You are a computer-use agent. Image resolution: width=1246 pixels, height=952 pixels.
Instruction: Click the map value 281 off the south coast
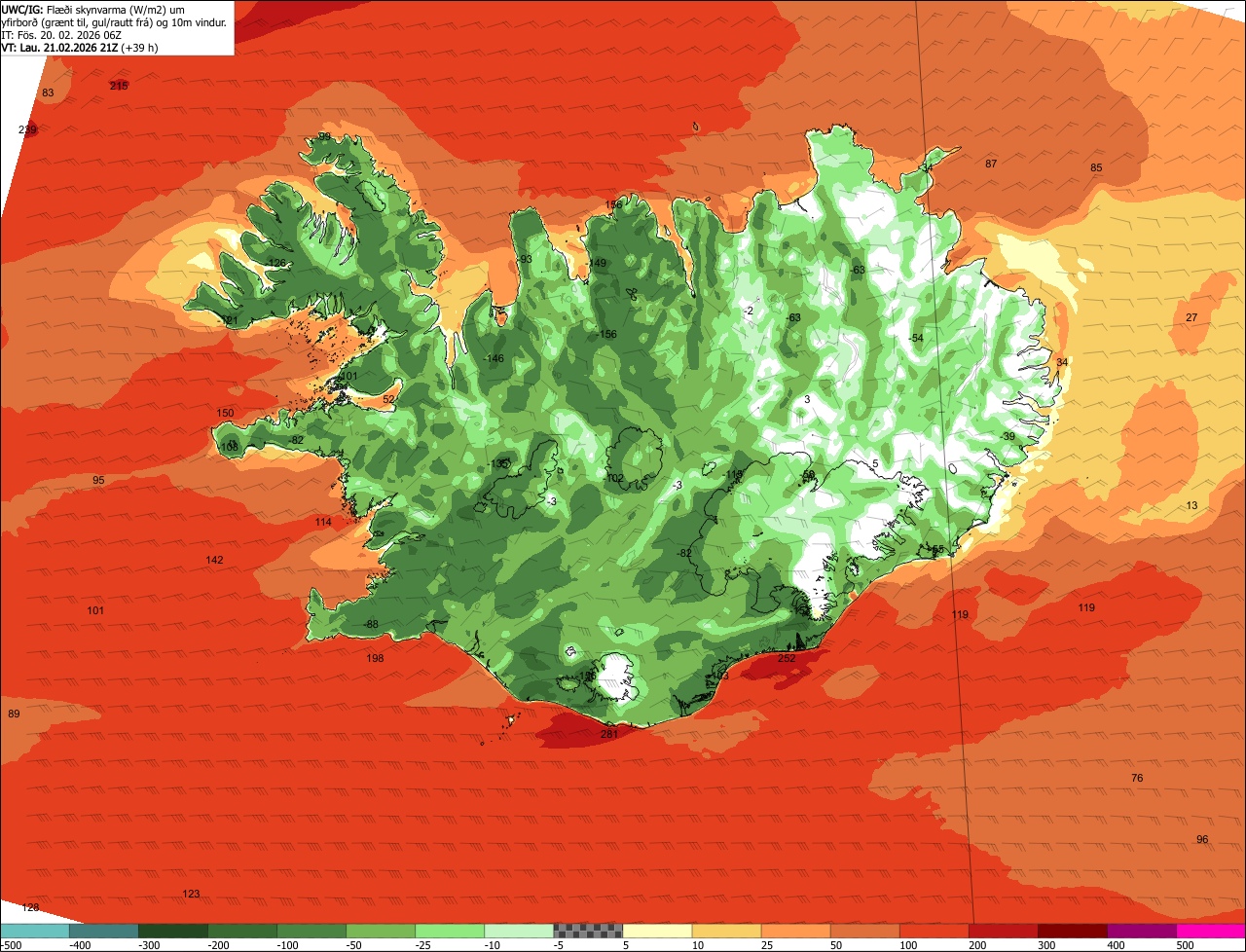[x=609, y=734]
